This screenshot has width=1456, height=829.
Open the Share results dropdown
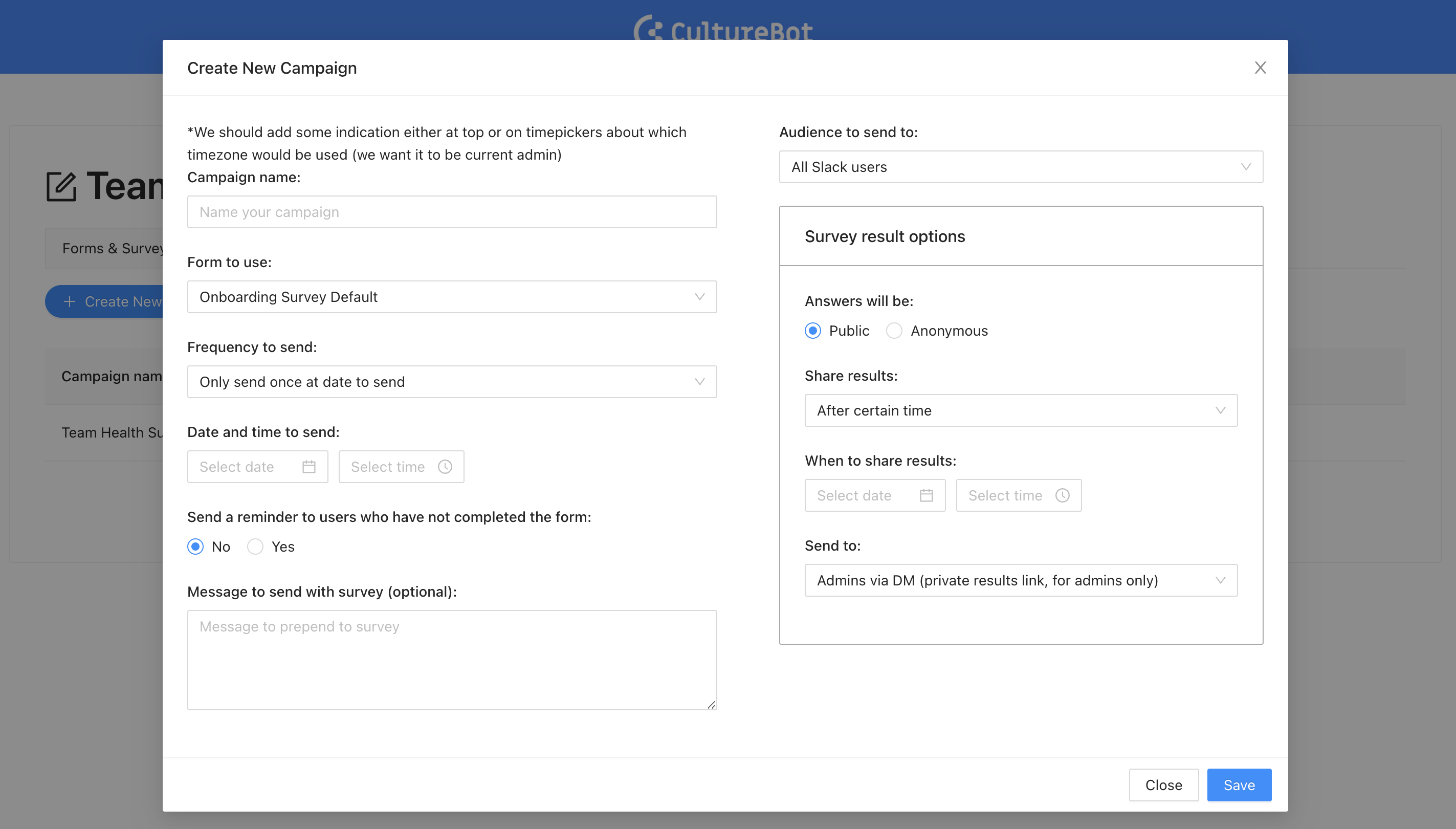[1021, 410]
